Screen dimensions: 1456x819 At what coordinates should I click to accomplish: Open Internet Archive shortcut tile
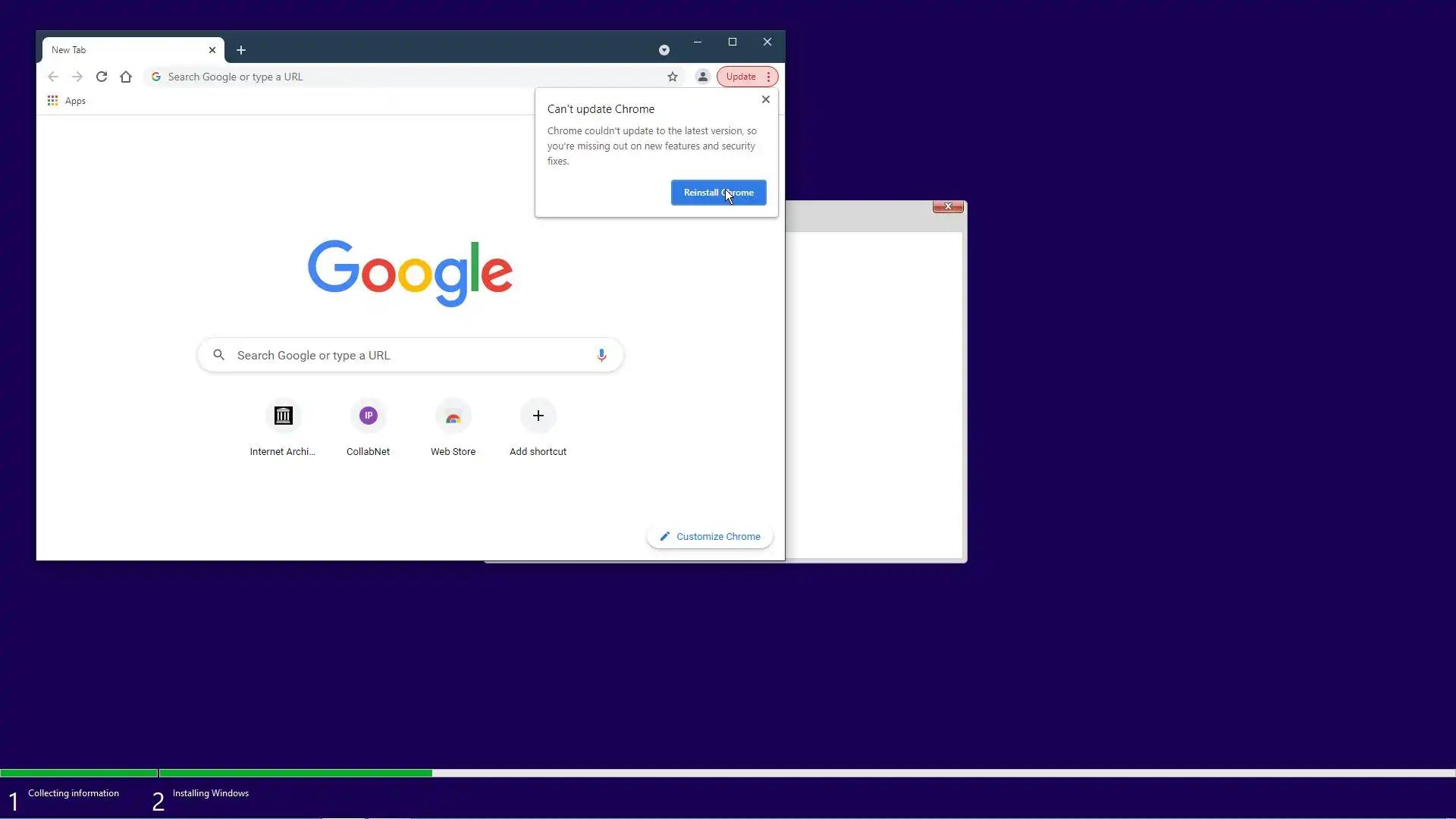(x=283, y=416)
